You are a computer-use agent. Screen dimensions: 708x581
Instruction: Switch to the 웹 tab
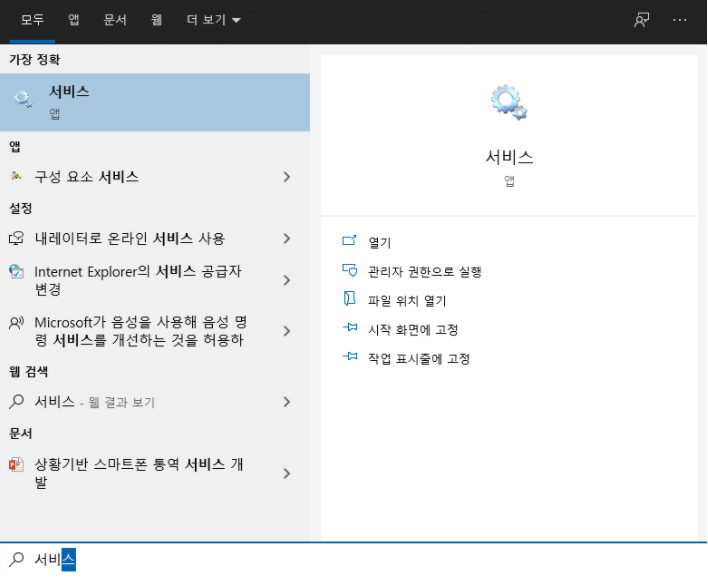(x=156, y=20)
